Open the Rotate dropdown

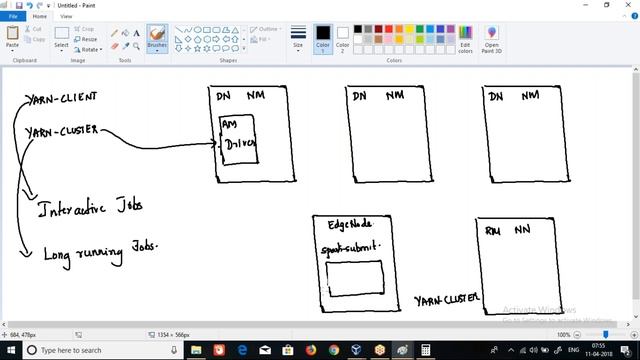[88, 49]
